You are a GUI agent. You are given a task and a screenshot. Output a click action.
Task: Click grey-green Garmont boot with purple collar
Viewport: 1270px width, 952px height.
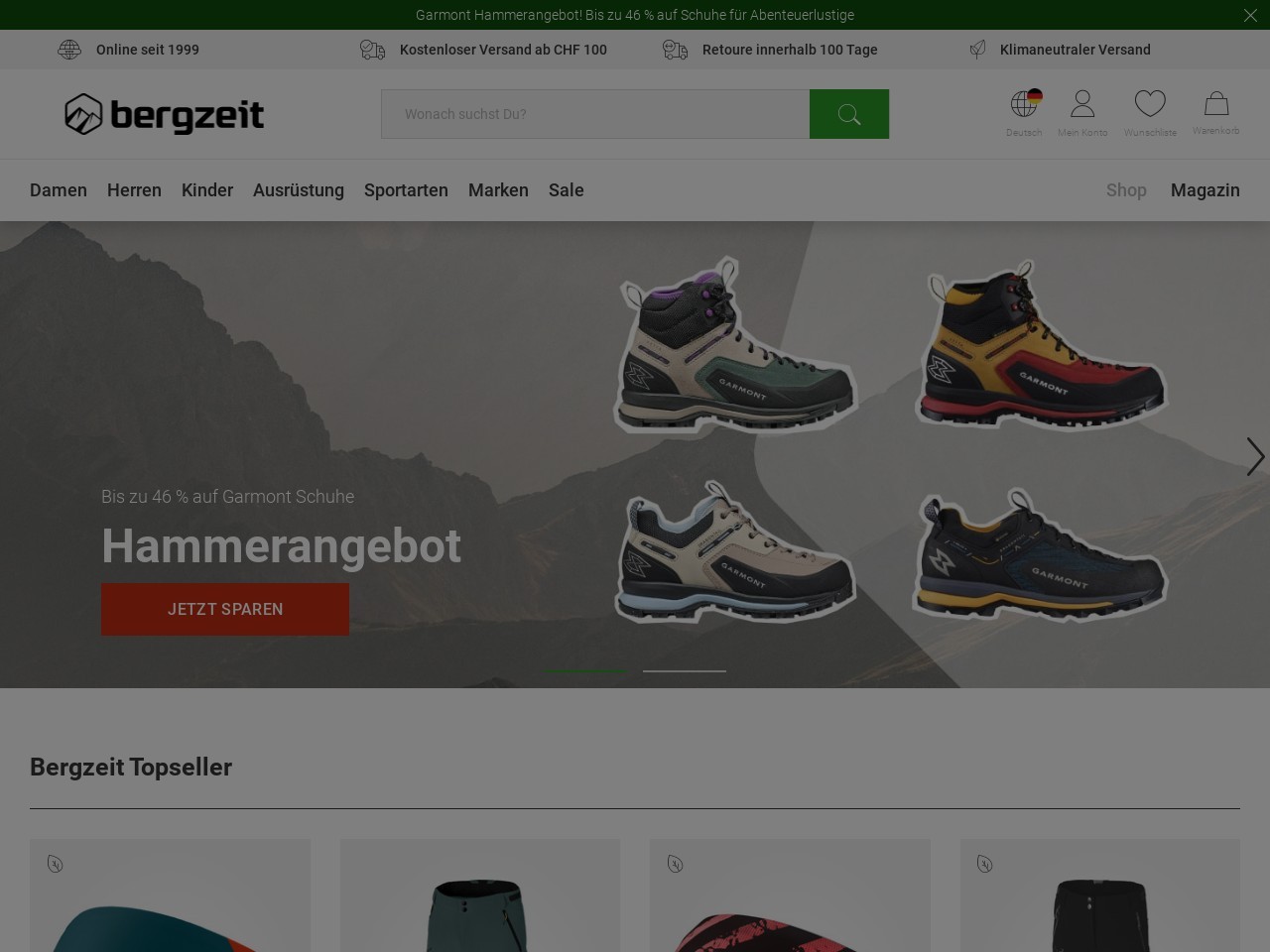point(734,345)
